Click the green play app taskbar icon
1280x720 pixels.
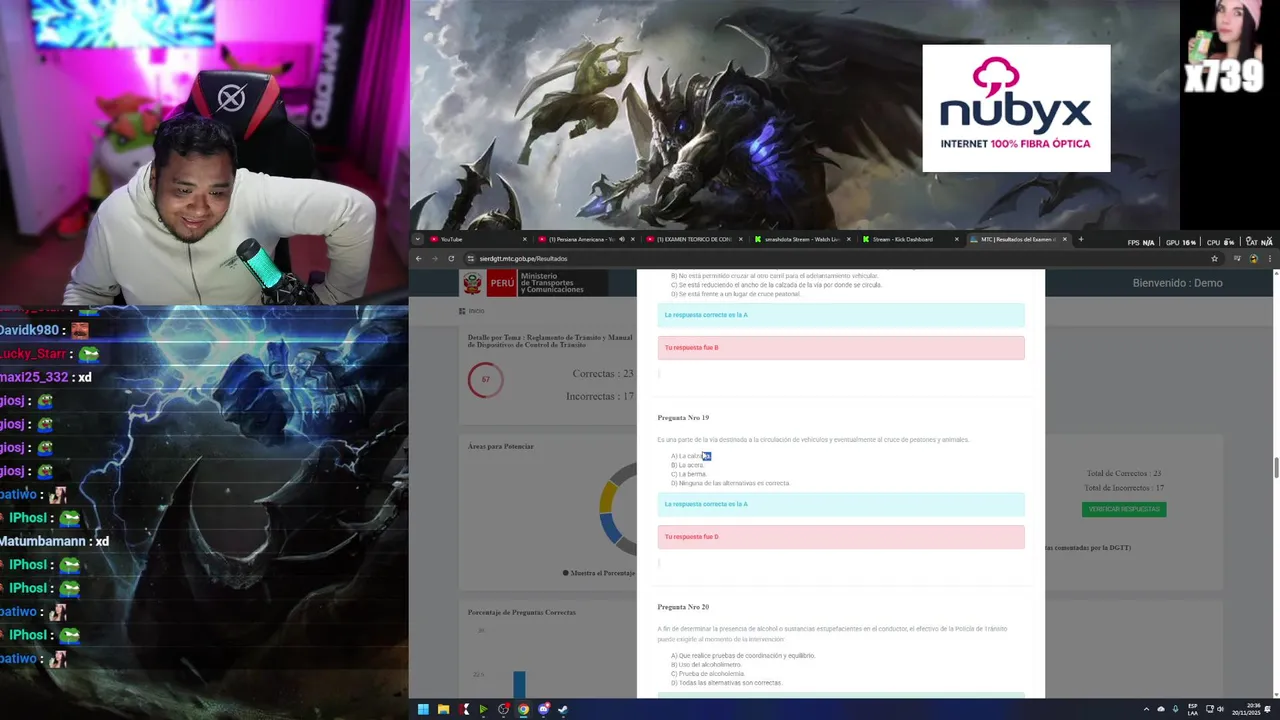[483, 710]
